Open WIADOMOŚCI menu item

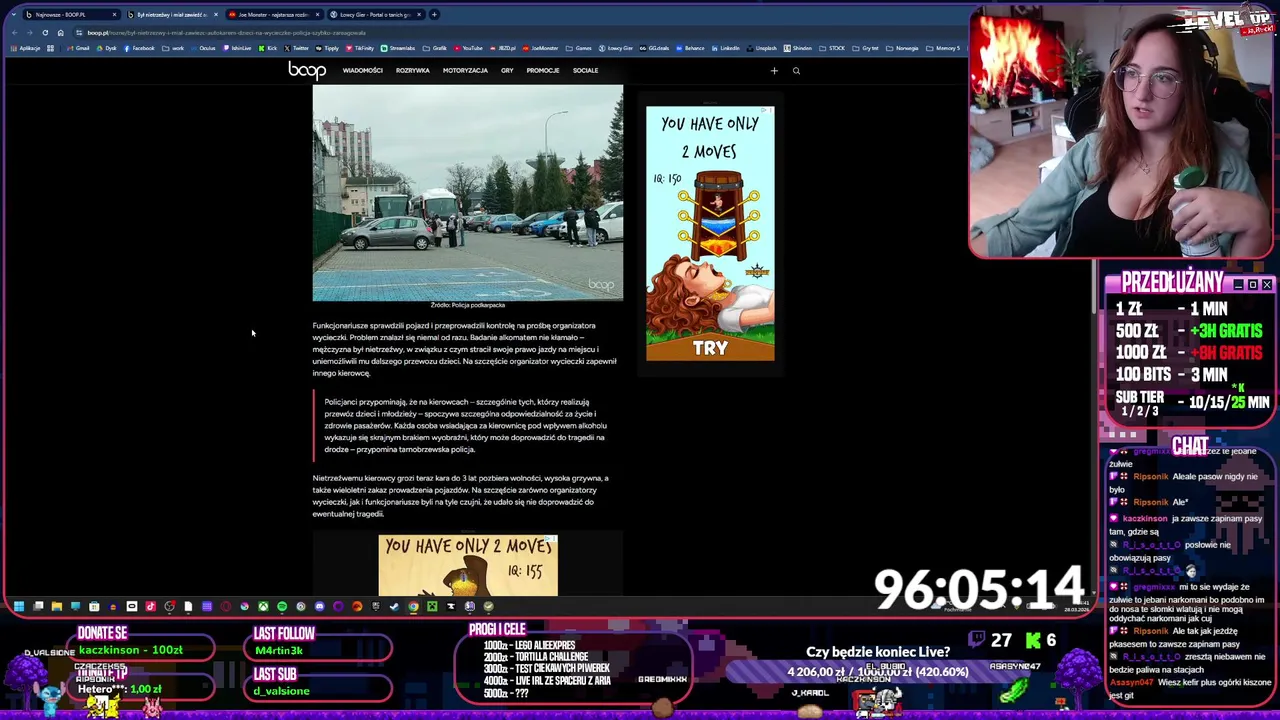(x=362, y=71)
